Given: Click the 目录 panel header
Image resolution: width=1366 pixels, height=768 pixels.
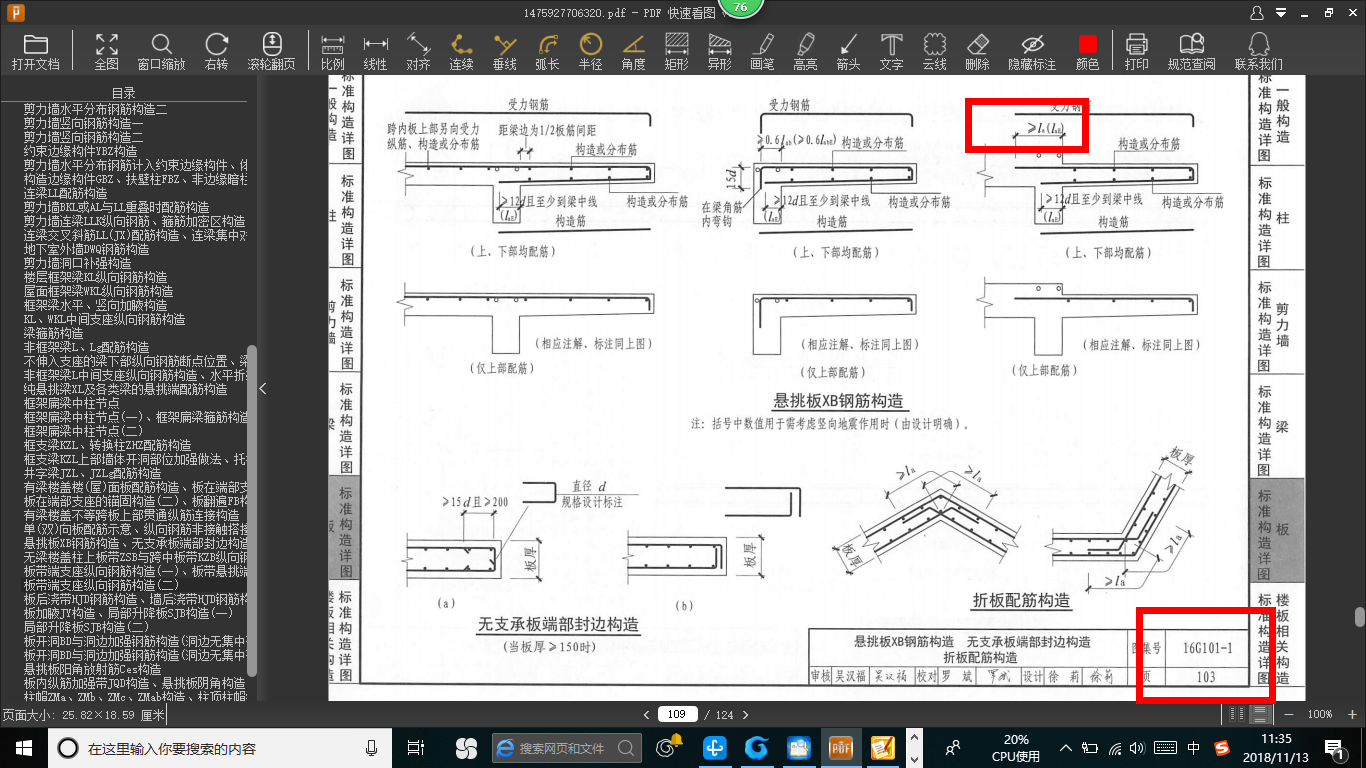Looking at the screenshot, I should [x=124, y=93].
